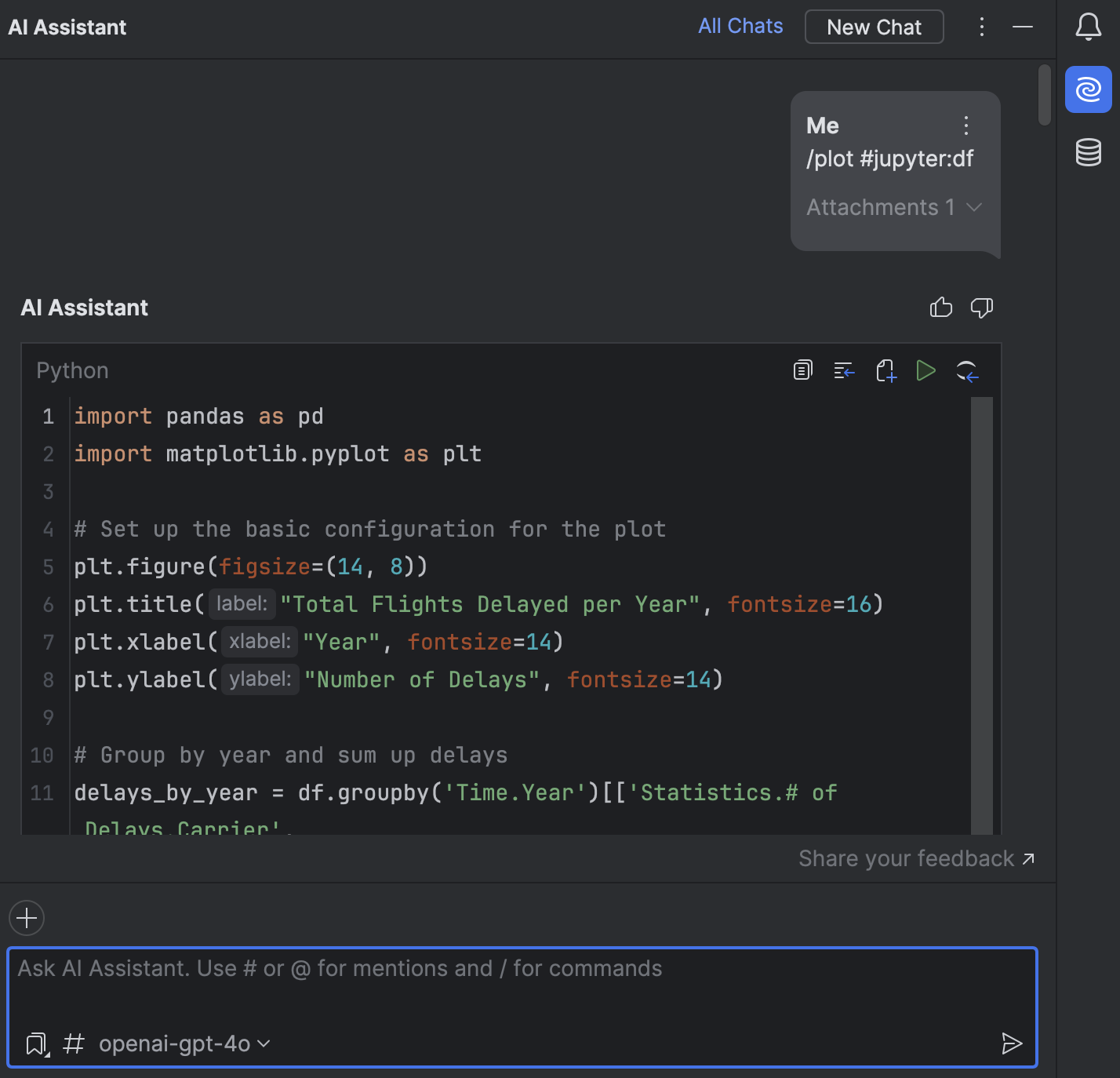Open options menu on Me message
The height and width of the screenshot is (1078, 1120).
[x=965, y=126]
